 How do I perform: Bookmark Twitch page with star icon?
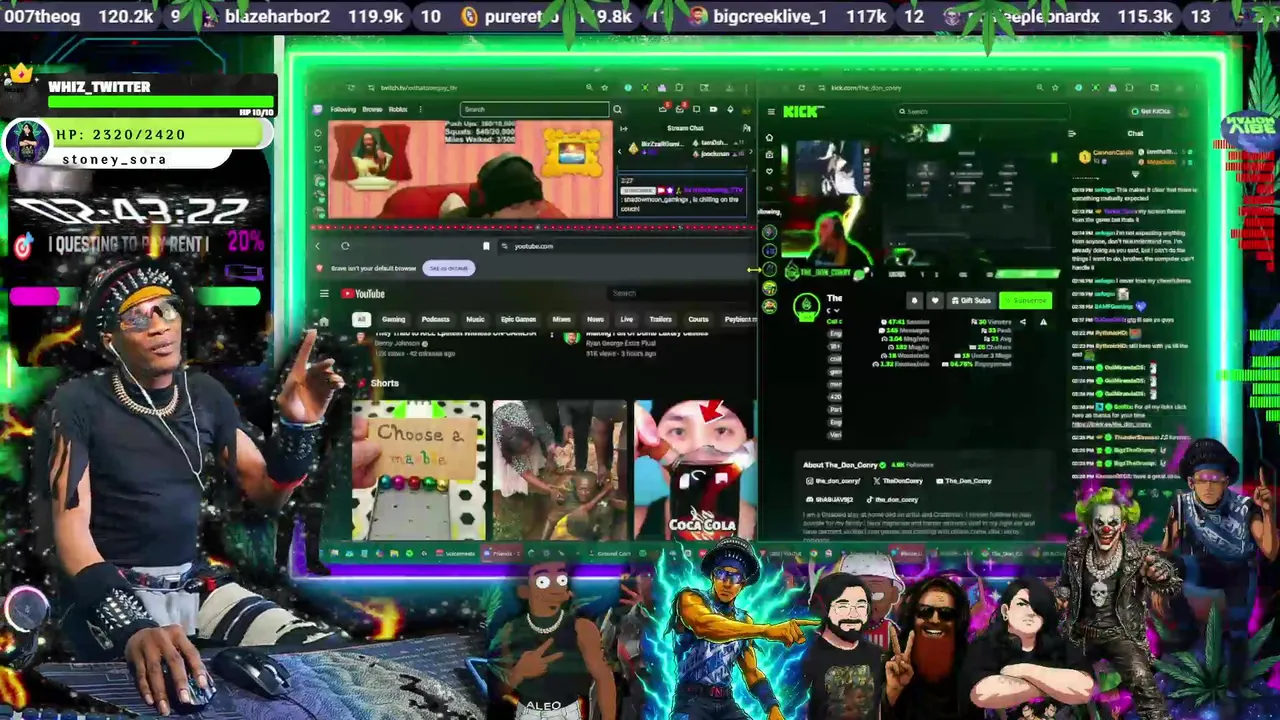604,88
